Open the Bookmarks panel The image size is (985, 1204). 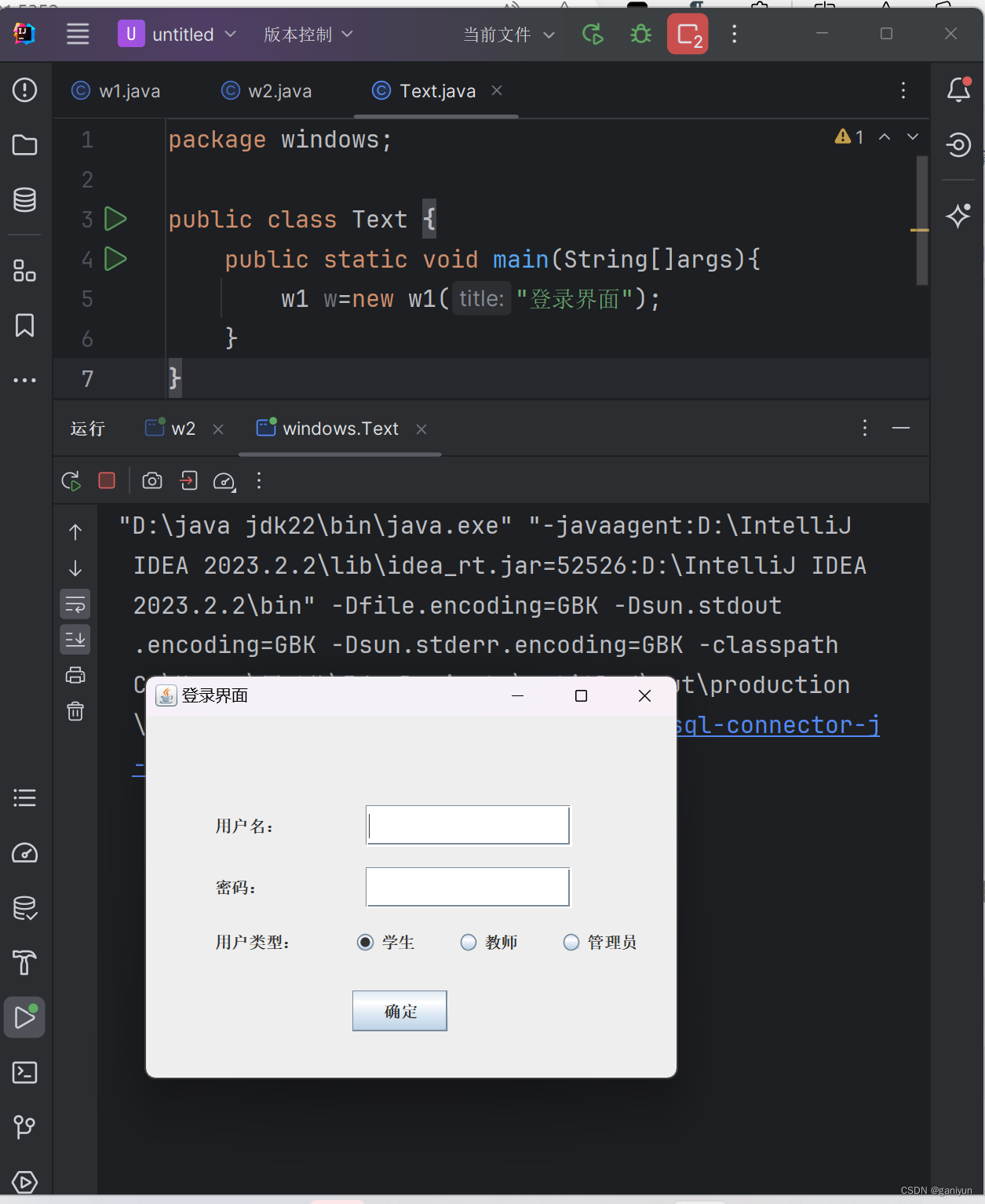24,325
